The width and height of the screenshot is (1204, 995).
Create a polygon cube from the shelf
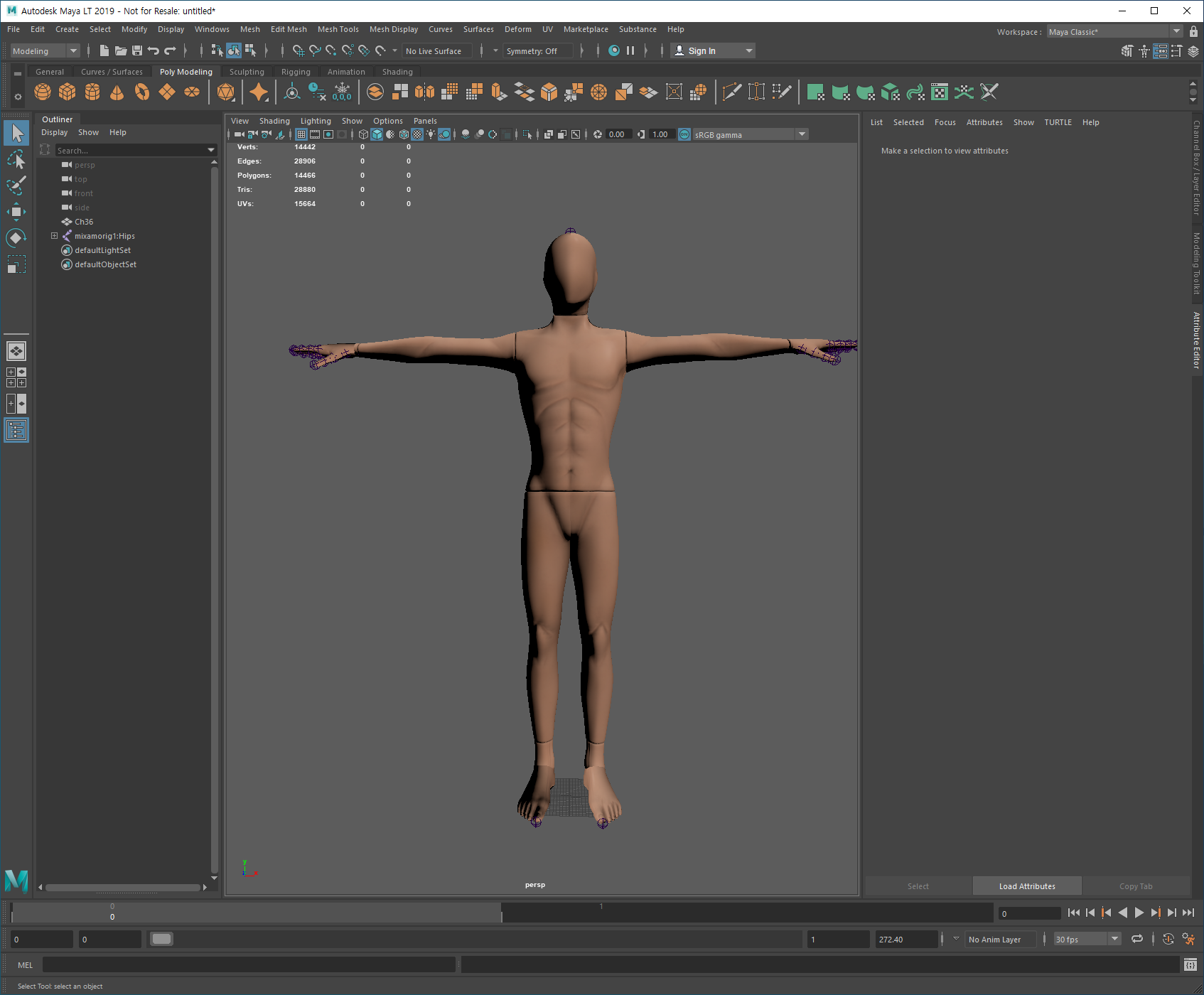point(68,92)
